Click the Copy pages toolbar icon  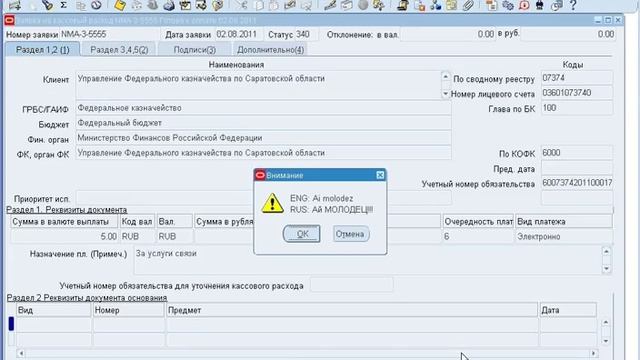pos(259,5)
